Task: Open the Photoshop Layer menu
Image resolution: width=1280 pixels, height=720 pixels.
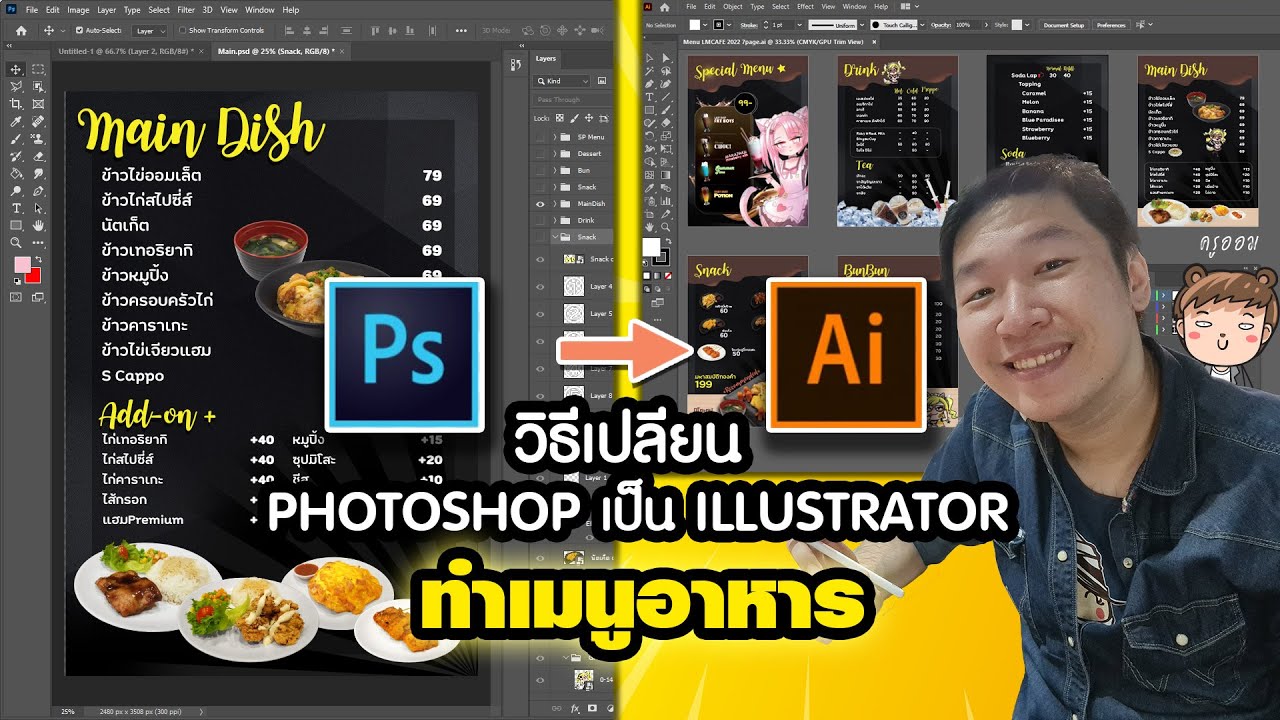Action: point(107,10)
